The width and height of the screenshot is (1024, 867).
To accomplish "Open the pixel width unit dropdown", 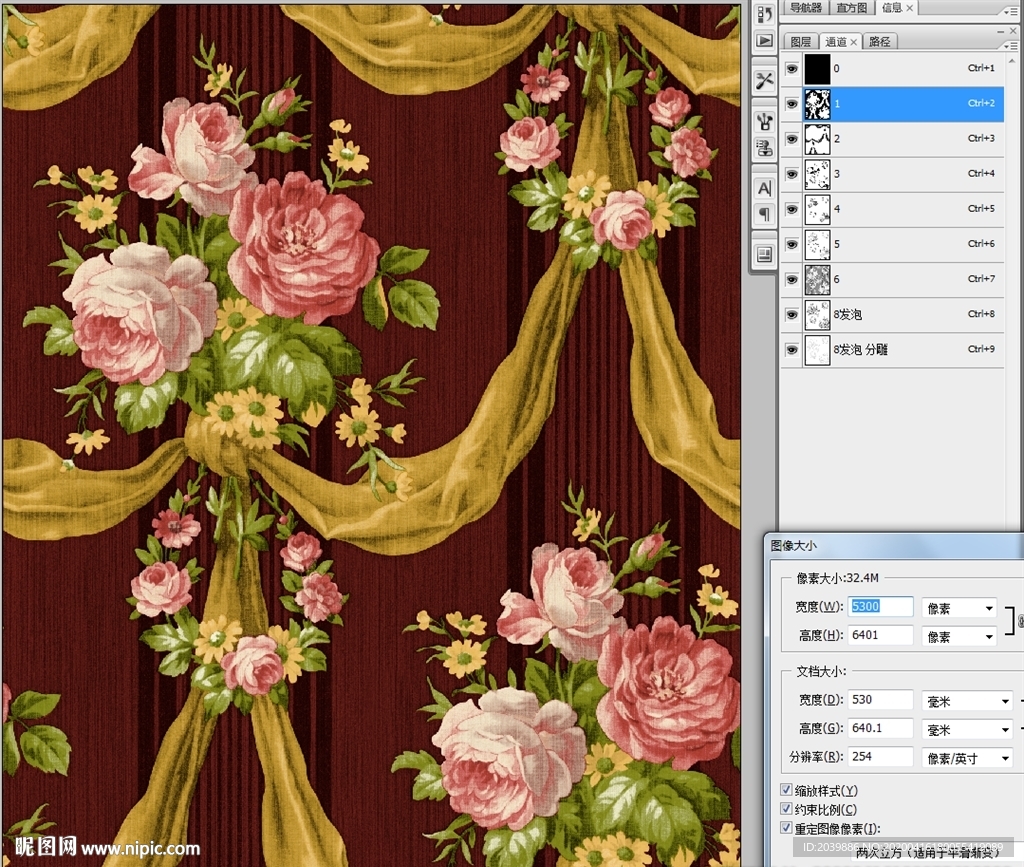I will (959, 608).
